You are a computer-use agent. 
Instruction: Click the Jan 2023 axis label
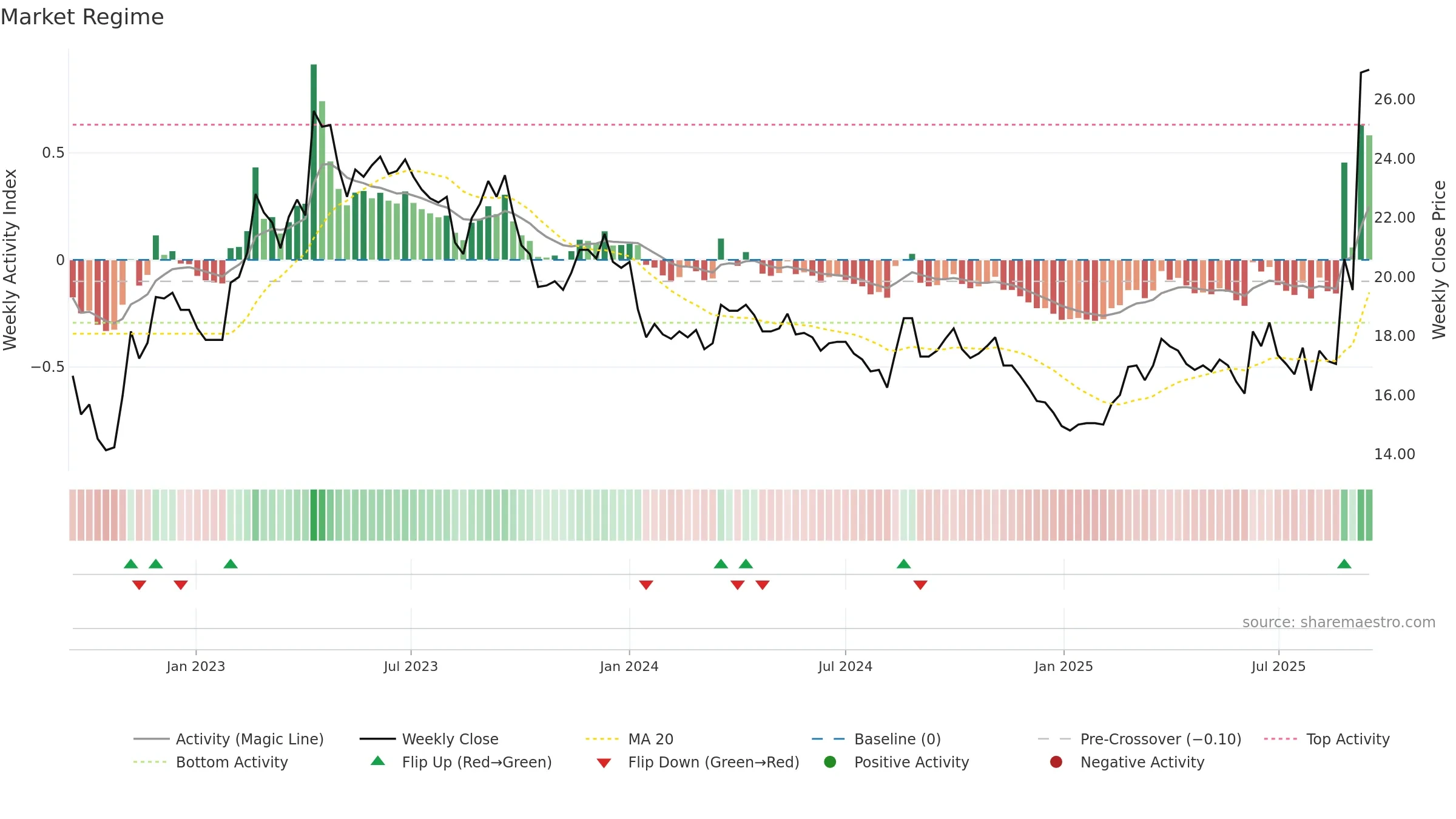click(x=195, y=666)
